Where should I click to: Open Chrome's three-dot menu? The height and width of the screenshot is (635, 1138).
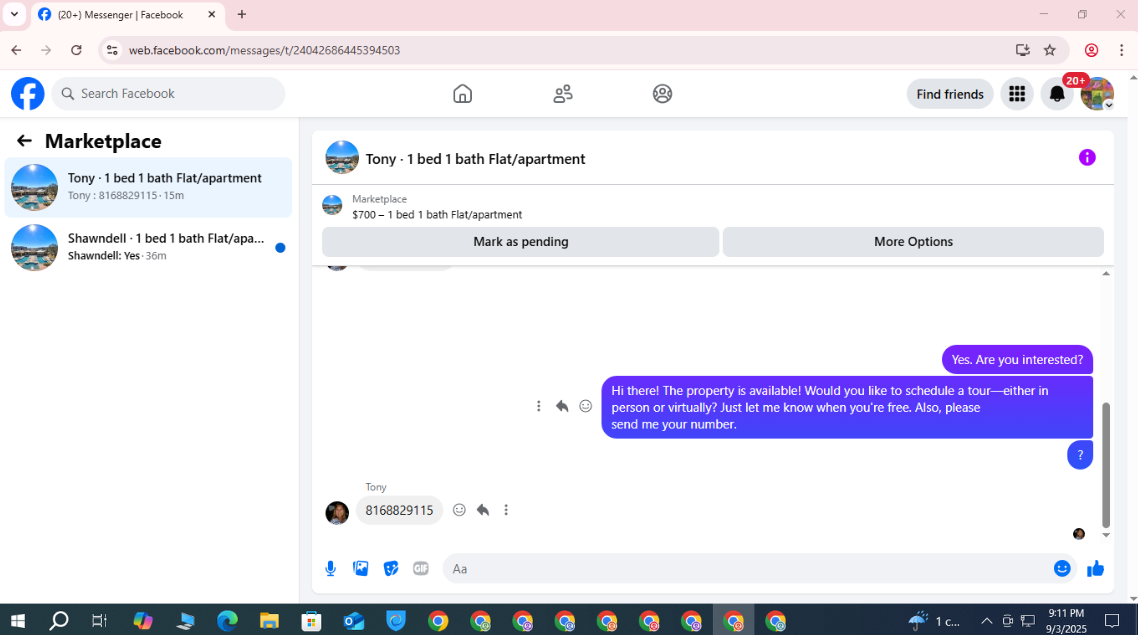tap(1121, 50)
